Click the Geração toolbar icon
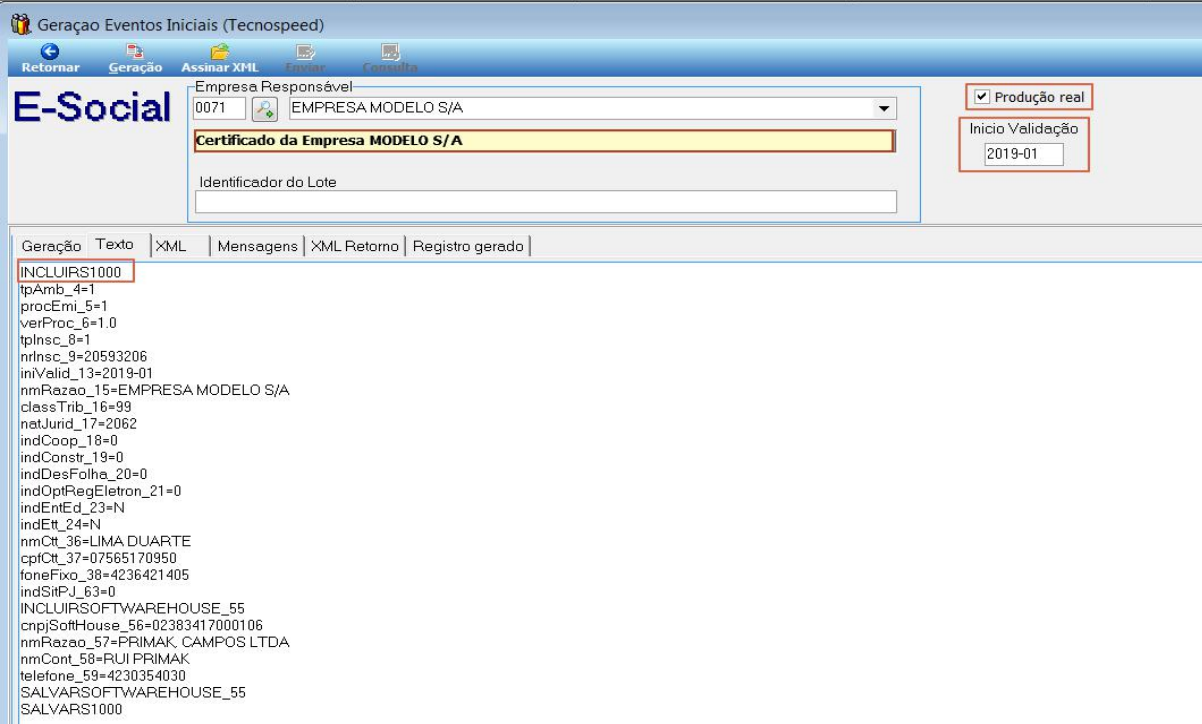1202x724 pixels. (134, 51)
